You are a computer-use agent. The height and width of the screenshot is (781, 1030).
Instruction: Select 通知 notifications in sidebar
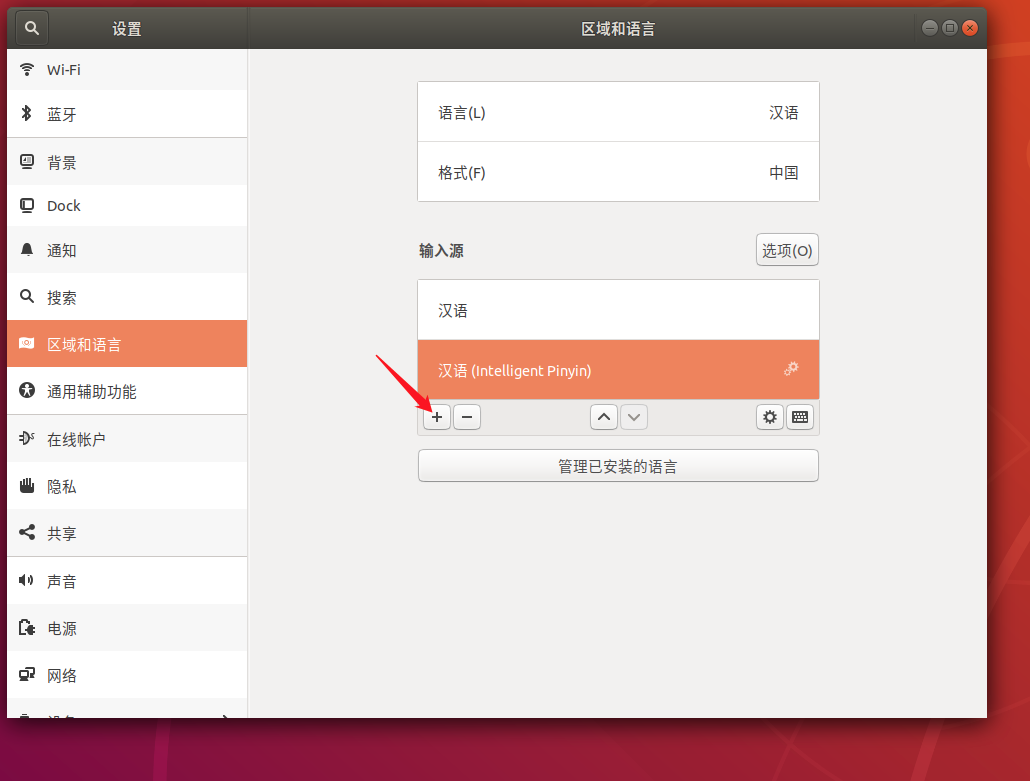tap(127, 250)
